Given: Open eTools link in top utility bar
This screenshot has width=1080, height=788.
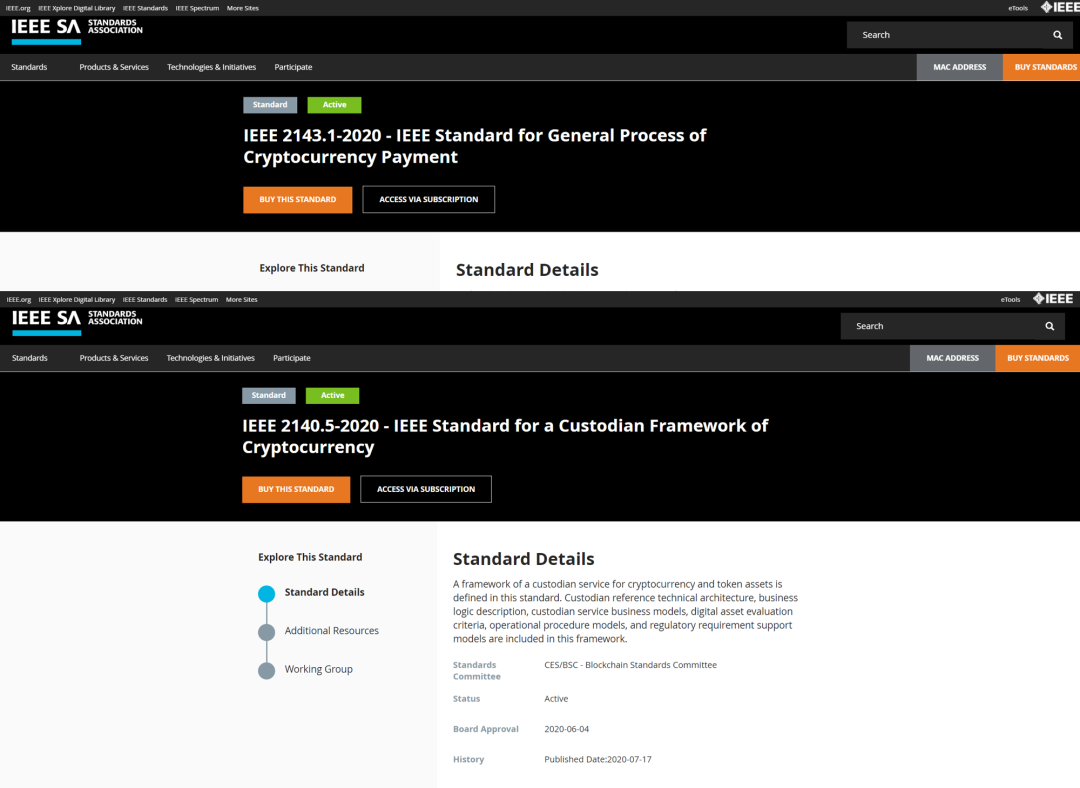Looking at the screenshot, I should [1018, 8].
